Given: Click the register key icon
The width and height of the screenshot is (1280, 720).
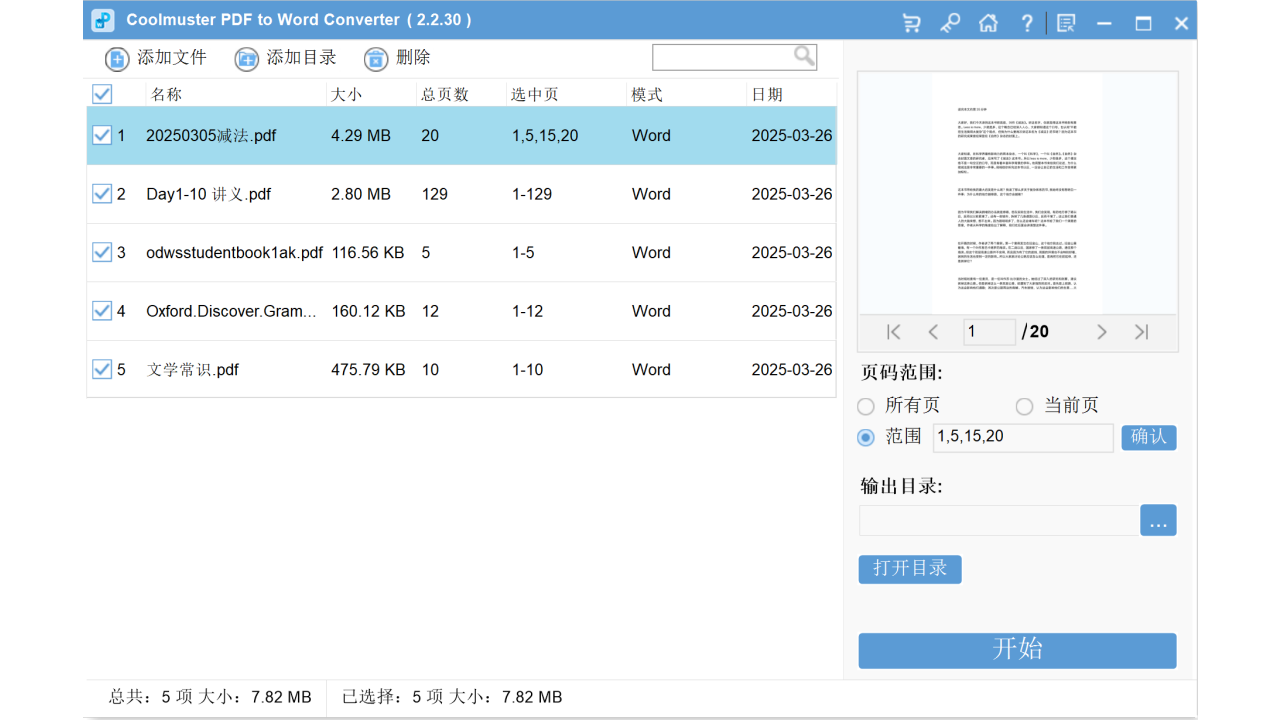Looking at the screenshot, I should [949, 22].
